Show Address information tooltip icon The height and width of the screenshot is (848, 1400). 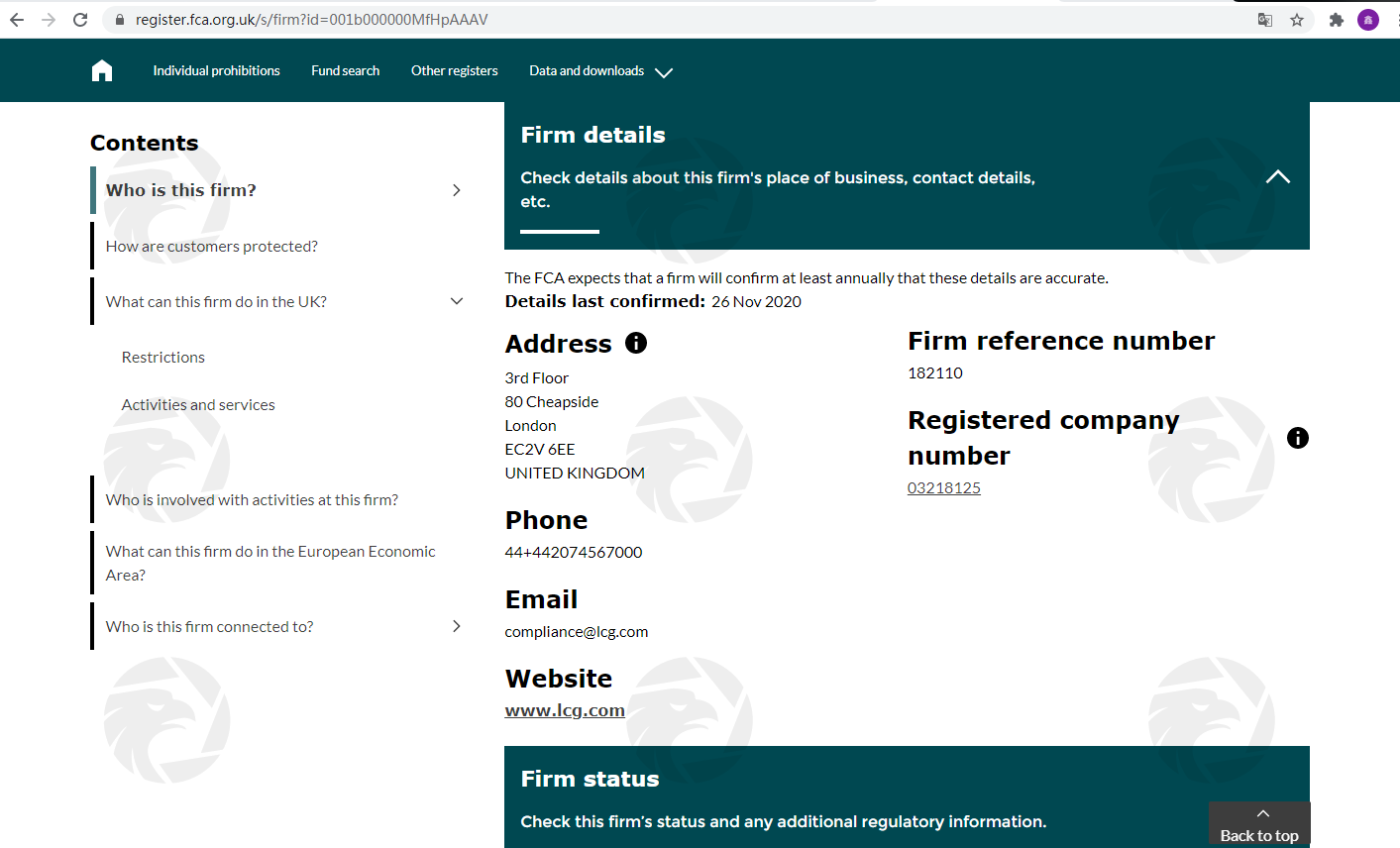[x=636, y=343]
